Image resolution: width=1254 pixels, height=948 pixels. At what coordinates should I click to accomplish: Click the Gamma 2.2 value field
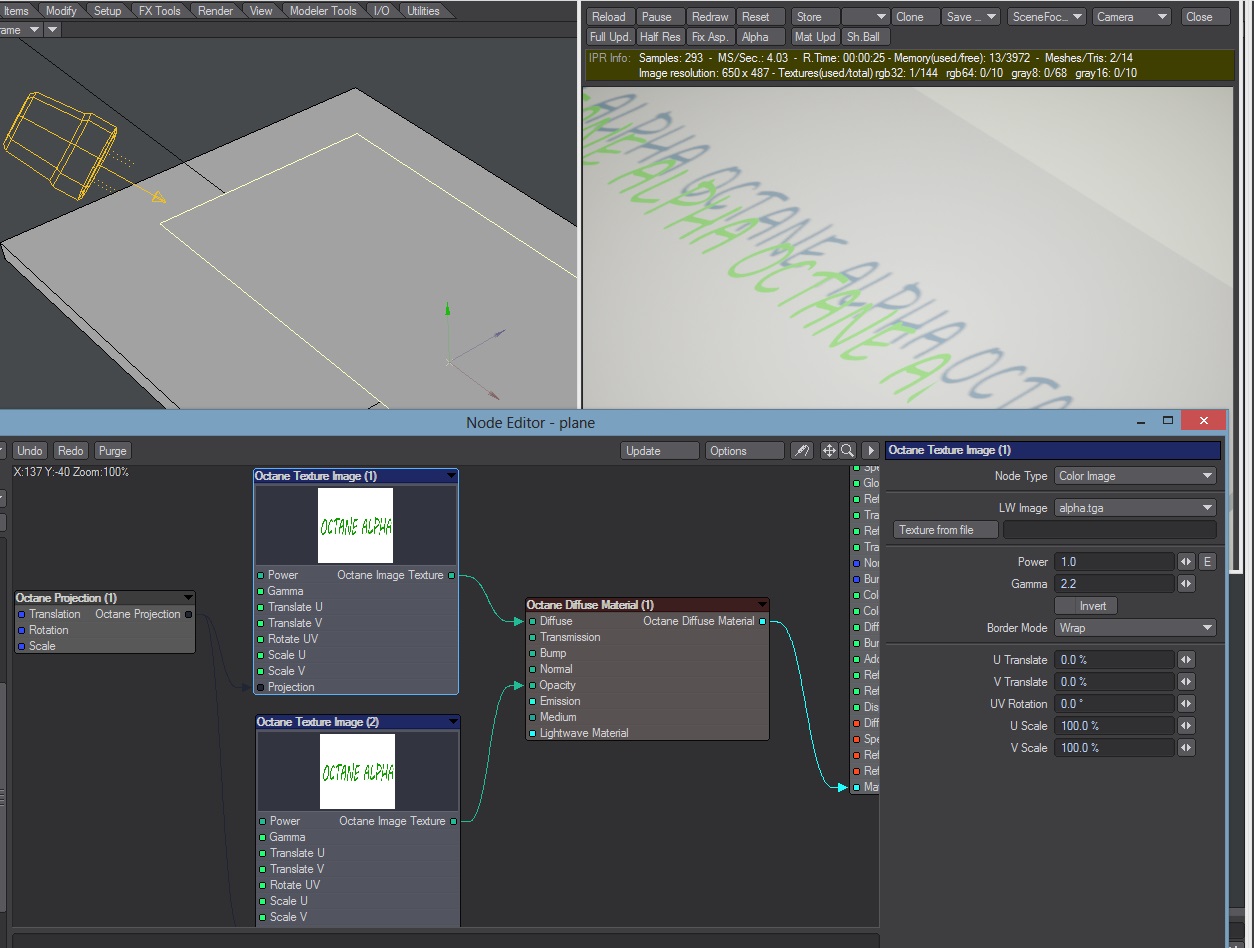(1114, 584)
